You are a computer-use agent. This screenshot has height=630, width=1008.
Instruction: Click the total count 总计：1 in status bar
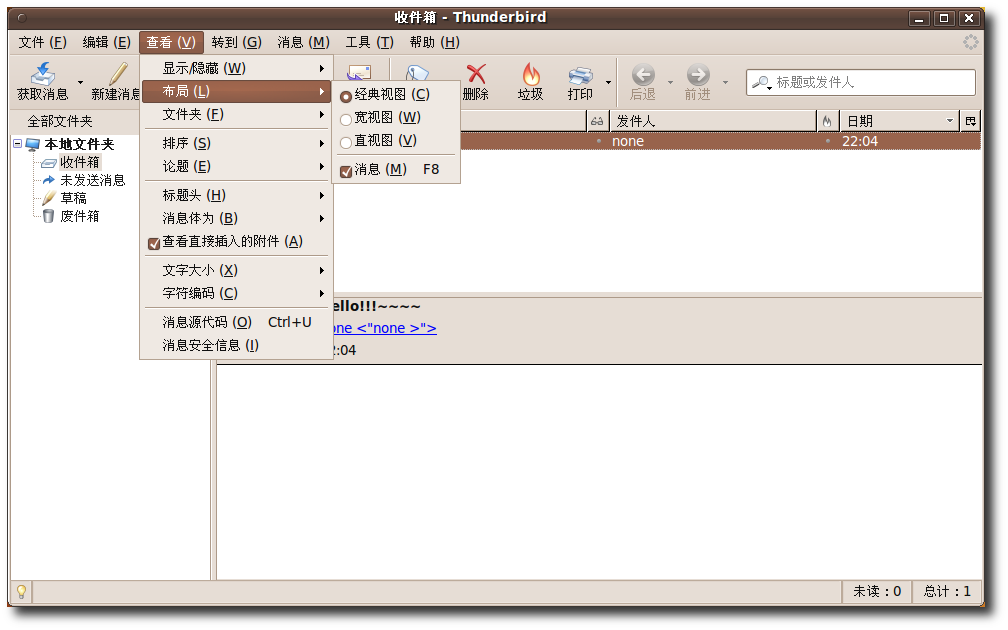(947, 591)
